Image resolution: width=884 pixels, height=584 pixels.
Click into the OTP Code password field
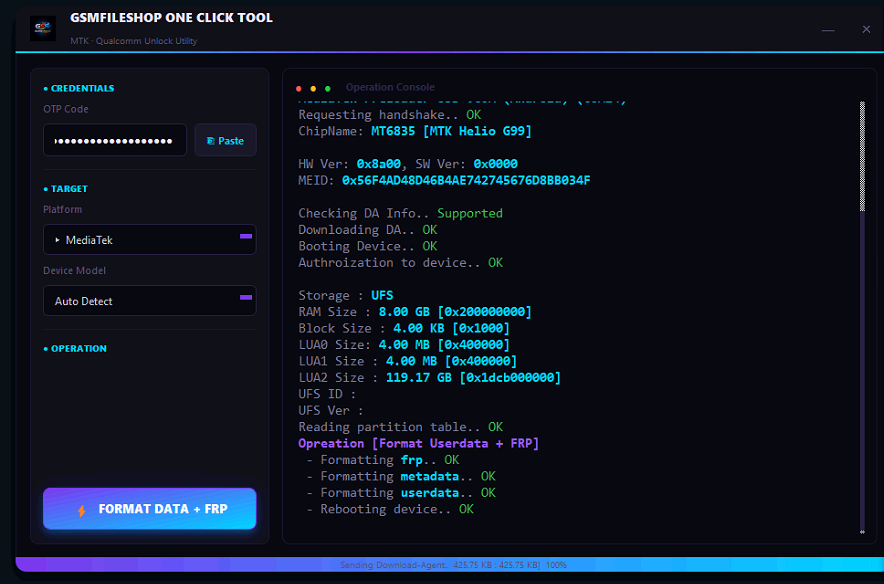(115, 140)
